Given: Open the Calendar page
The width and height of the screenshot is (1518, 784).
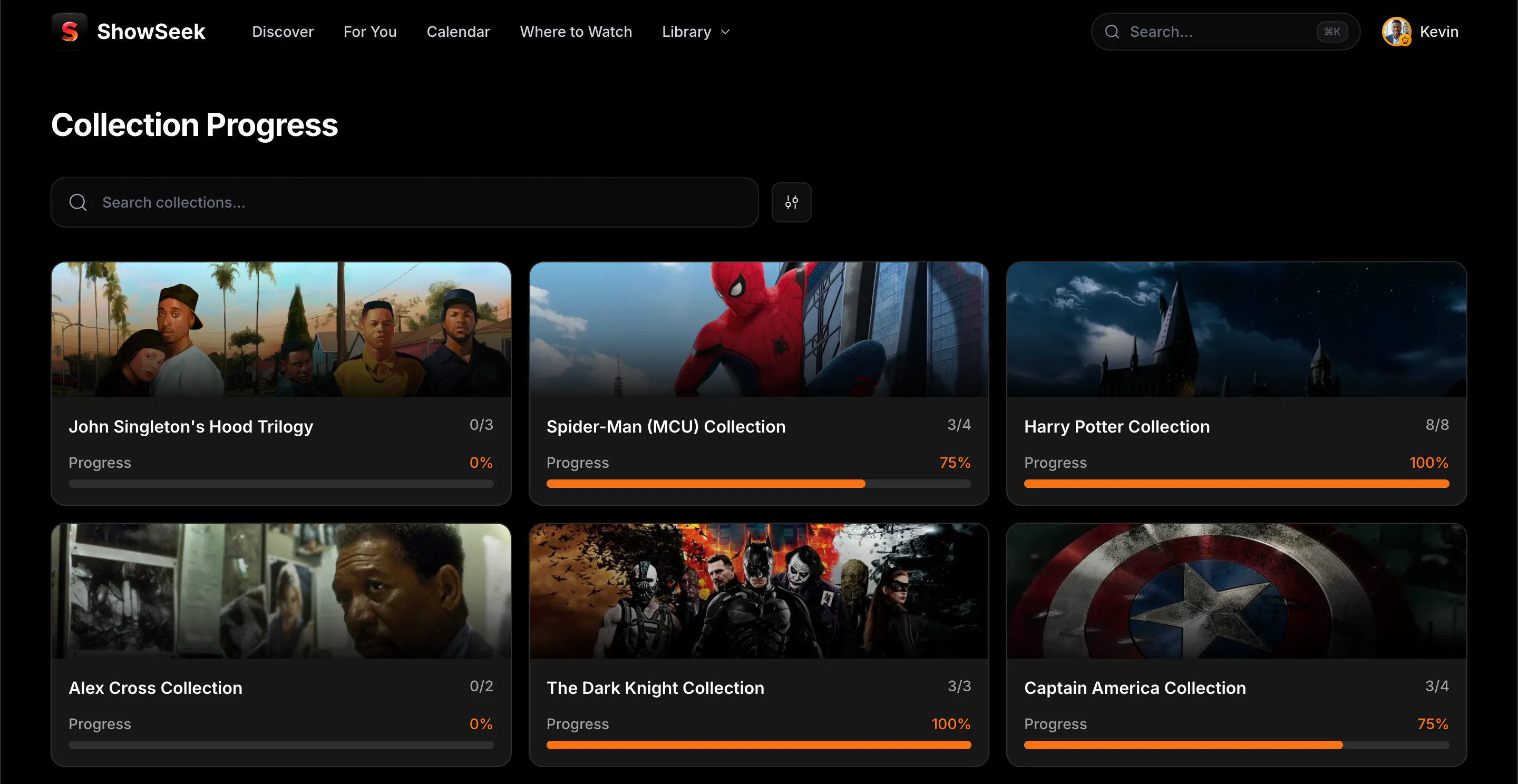Looking at the screenshot, I should [x=458, y=32].
